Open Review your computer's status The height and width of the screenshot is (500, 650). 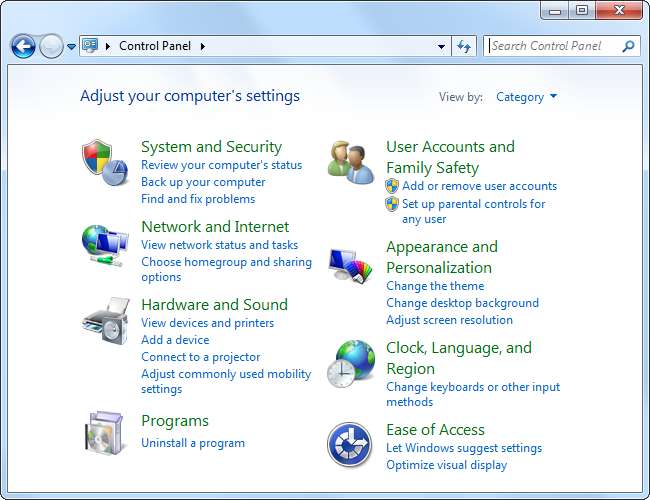point(221,165)
